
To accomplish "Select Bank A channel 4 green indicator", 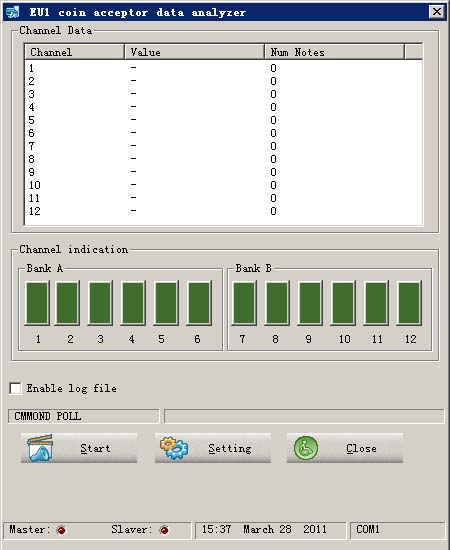I will tap(133, 303).
